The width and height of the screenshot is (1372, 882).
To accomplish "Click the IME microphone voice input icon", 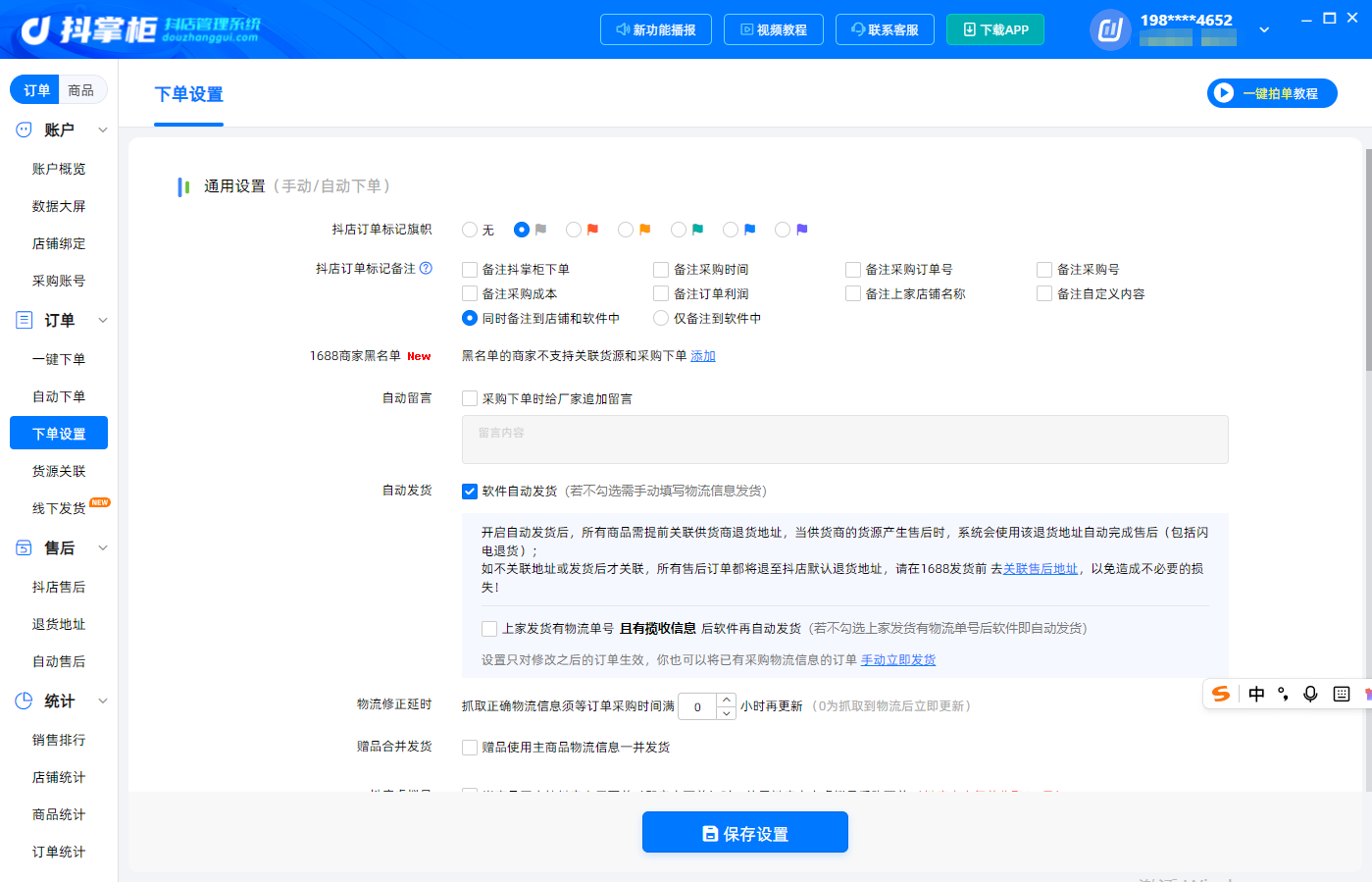I will pyautogui.click(x=1310, y=694).
